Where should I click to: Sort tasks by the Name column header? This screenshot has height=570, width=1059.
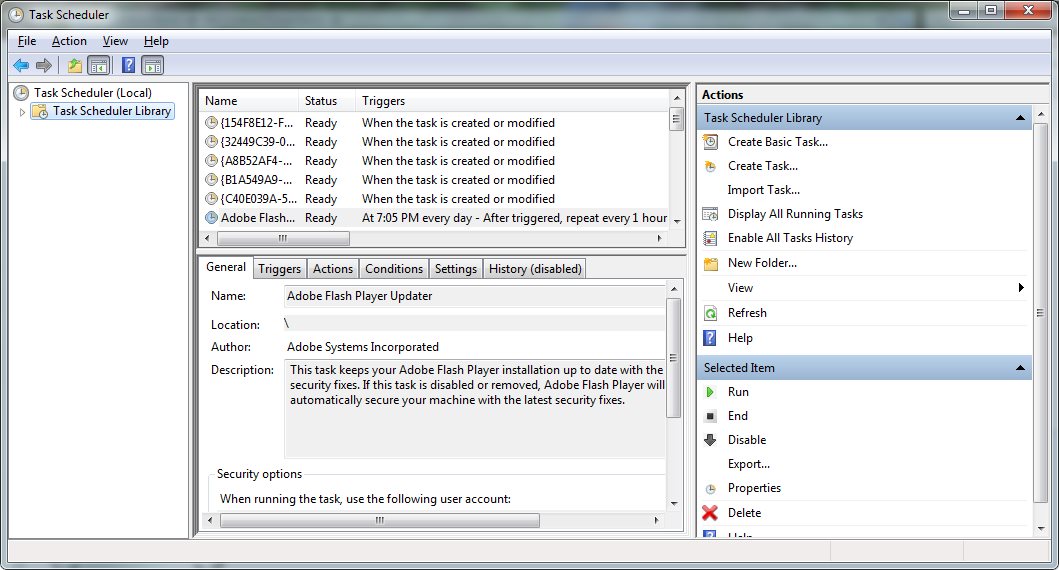[249, 101]
